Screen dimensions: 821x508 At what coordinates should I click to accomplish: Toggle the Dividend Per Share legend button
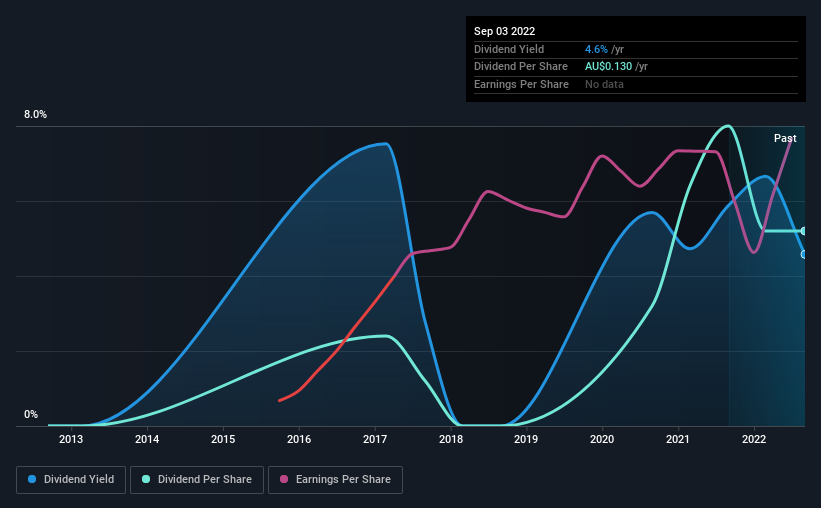pos(197,480)
